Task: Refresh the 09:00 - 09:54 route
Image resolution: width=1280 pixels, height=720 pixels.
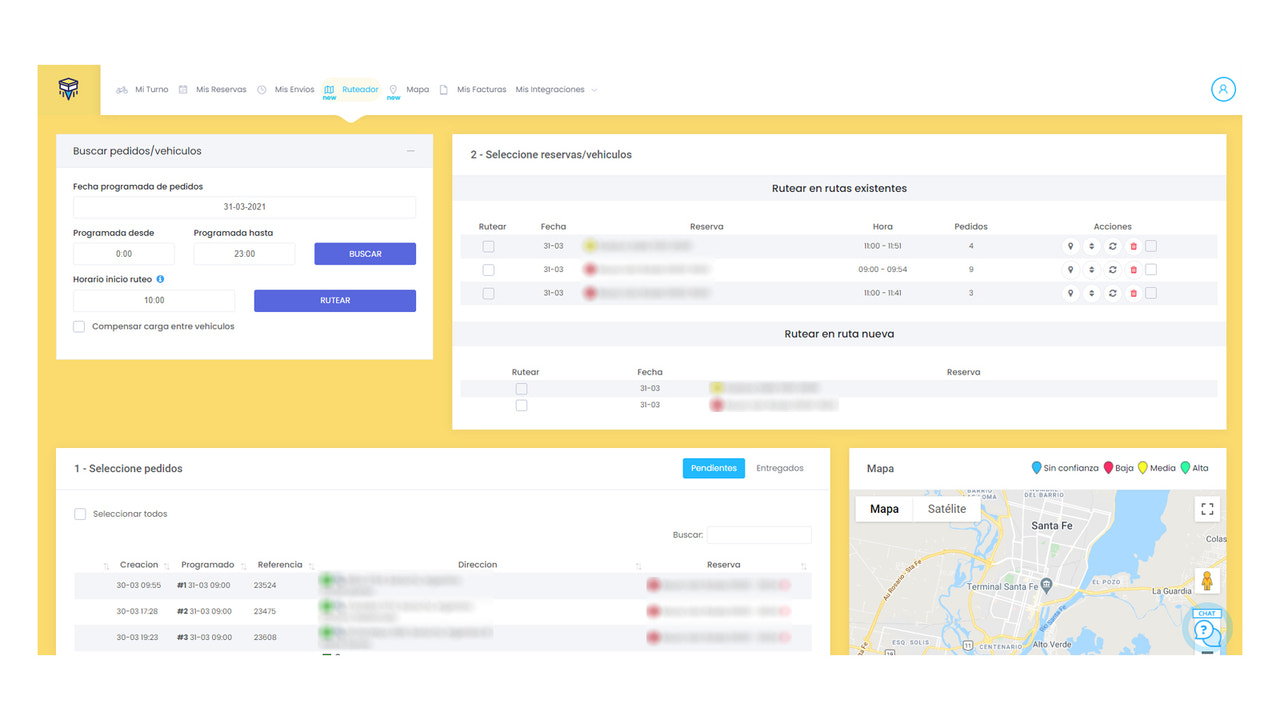Action: (1113, 270)
